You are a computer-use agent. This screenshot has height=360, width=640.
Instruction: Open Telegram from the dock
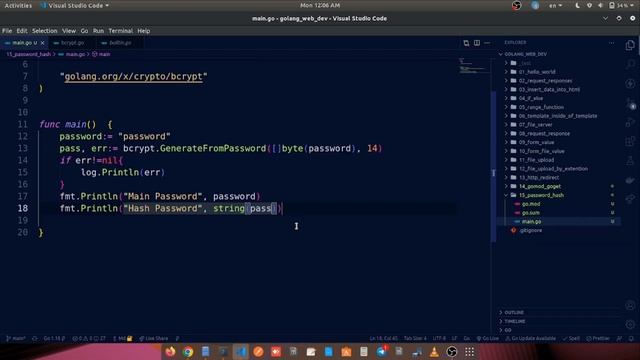coord(381,351)
